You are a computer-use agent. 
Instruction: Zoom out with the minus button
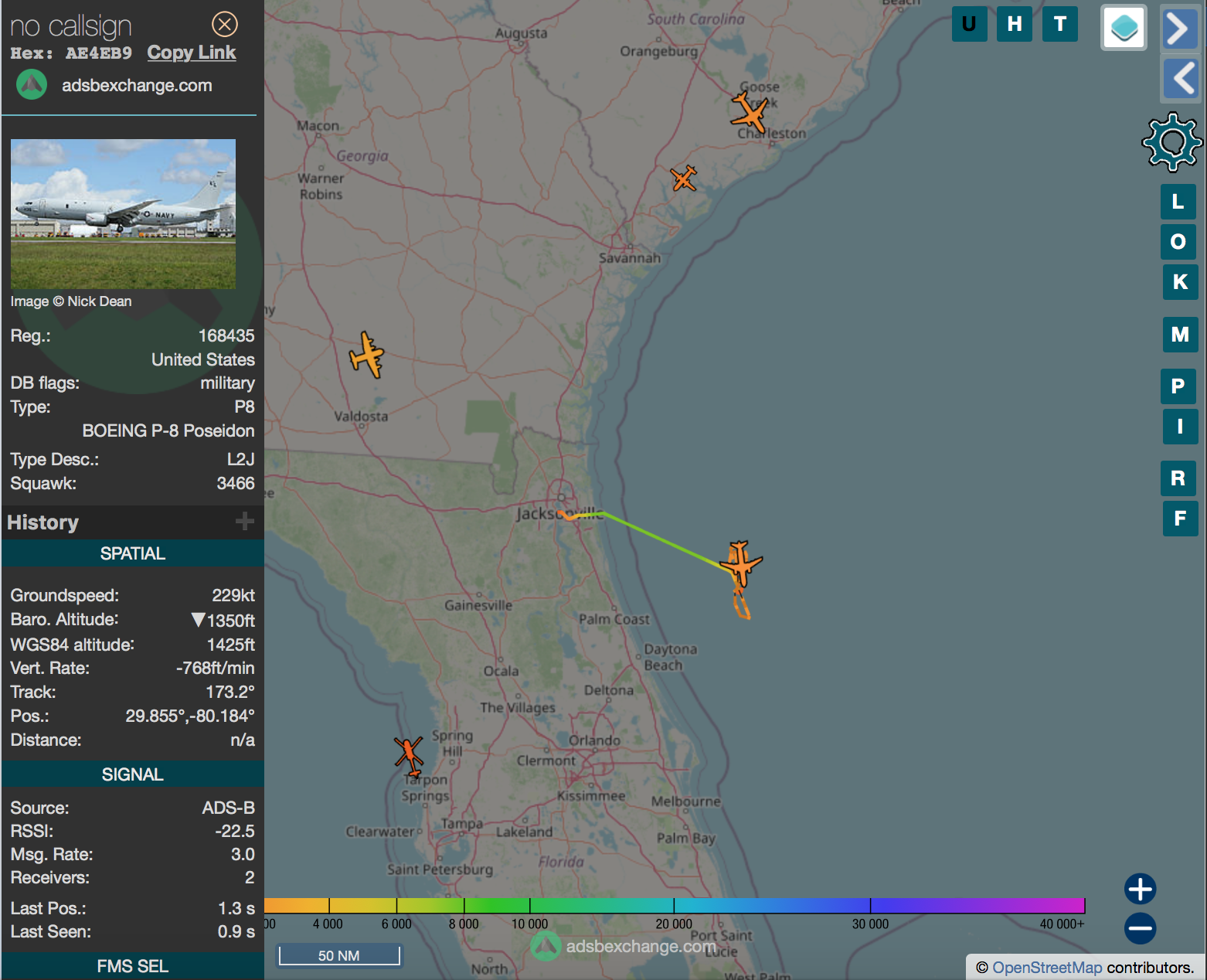tap(1141, 928)
